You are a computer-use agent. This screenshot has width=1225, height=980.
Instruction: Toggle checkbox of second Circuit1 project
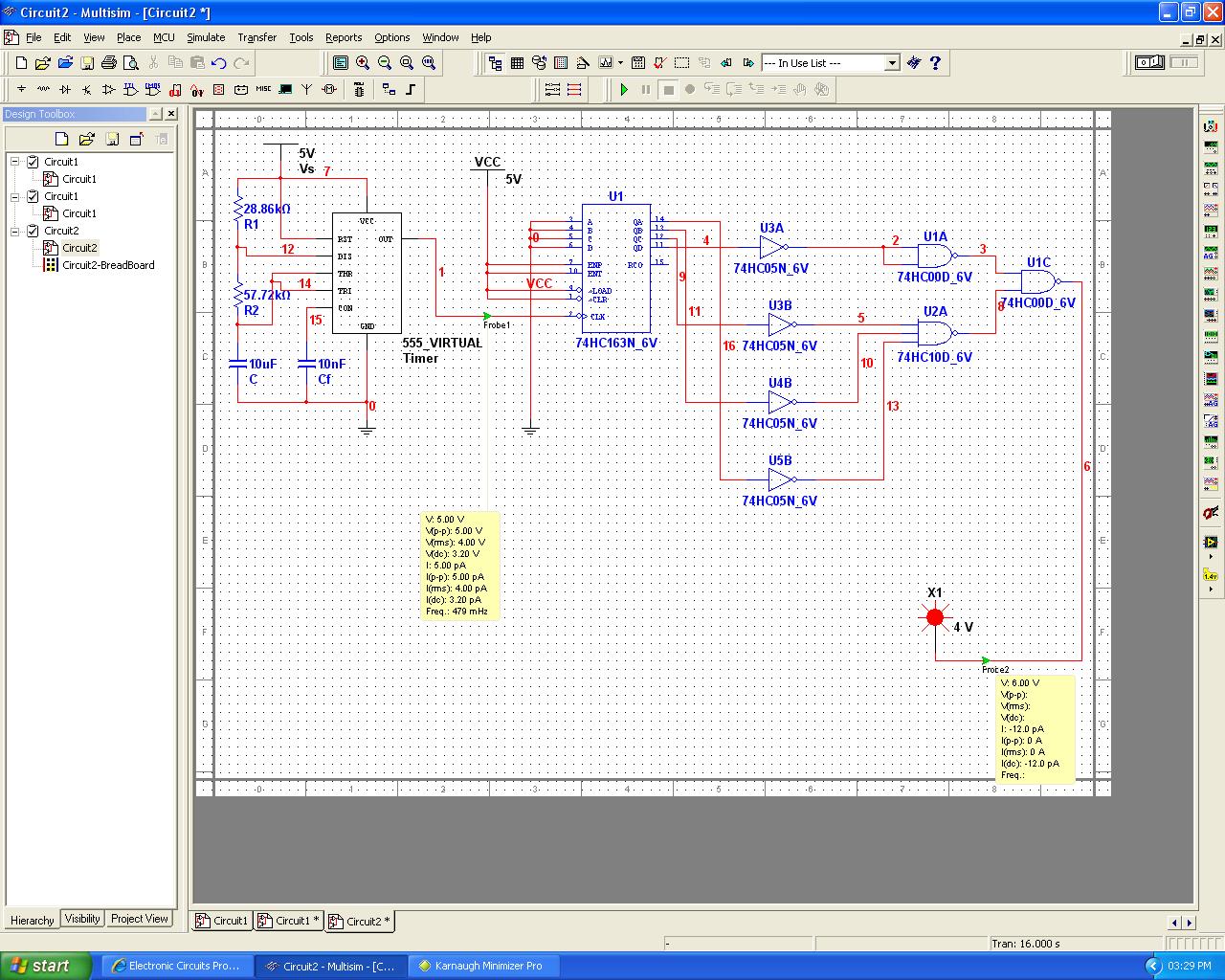coord(33,196)
